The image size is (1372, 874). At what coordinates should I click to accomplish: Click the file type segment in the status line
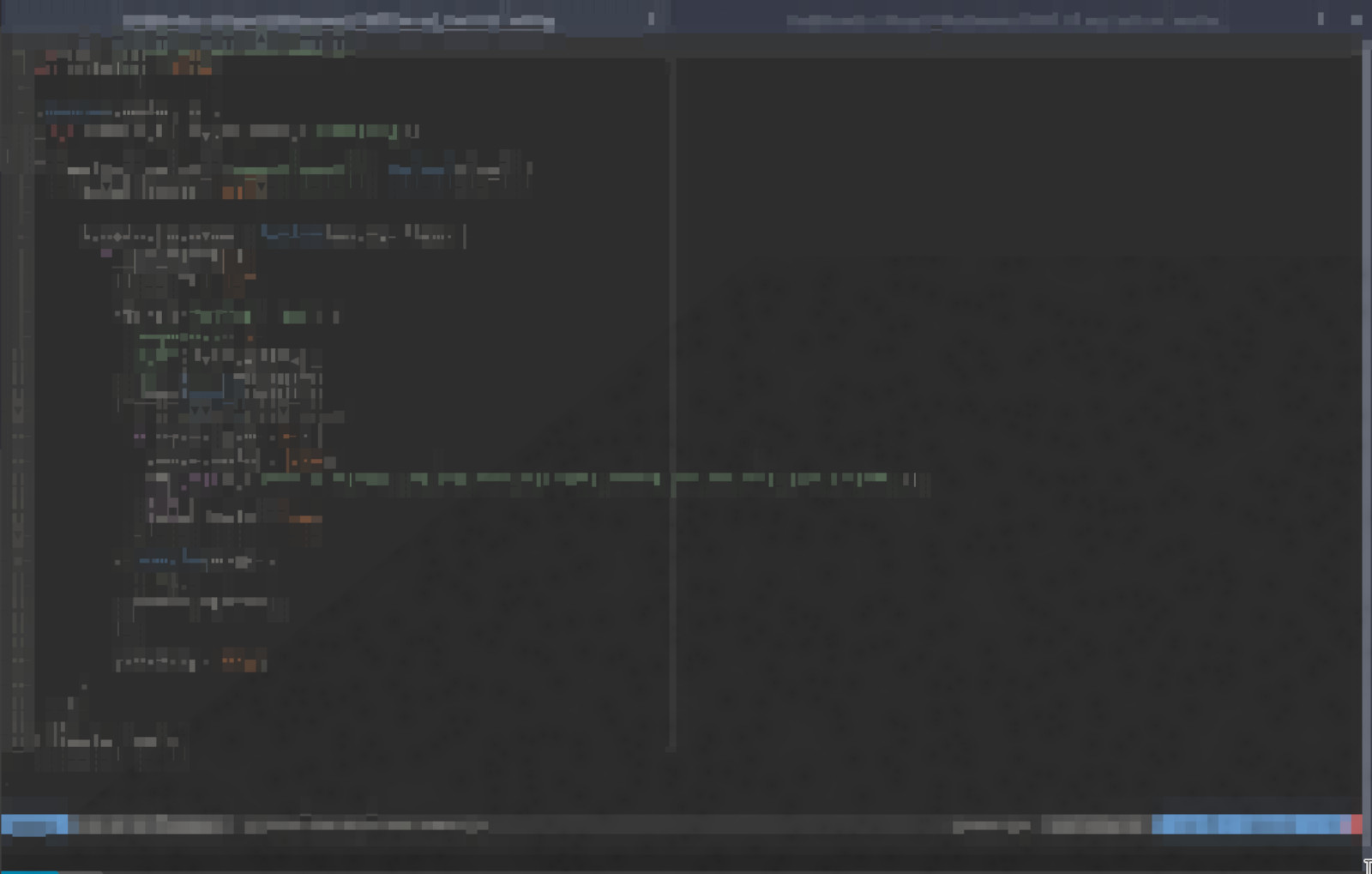tap(990, 826)
